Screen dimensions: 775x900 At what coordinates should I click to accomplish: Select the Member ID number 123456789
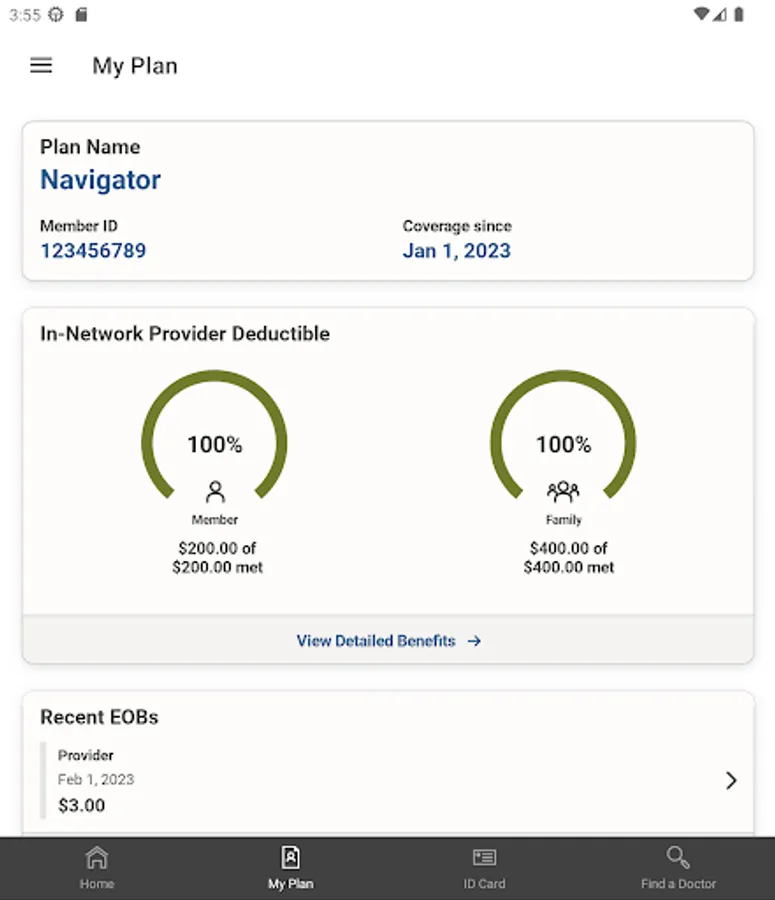[x=93, y=251]
